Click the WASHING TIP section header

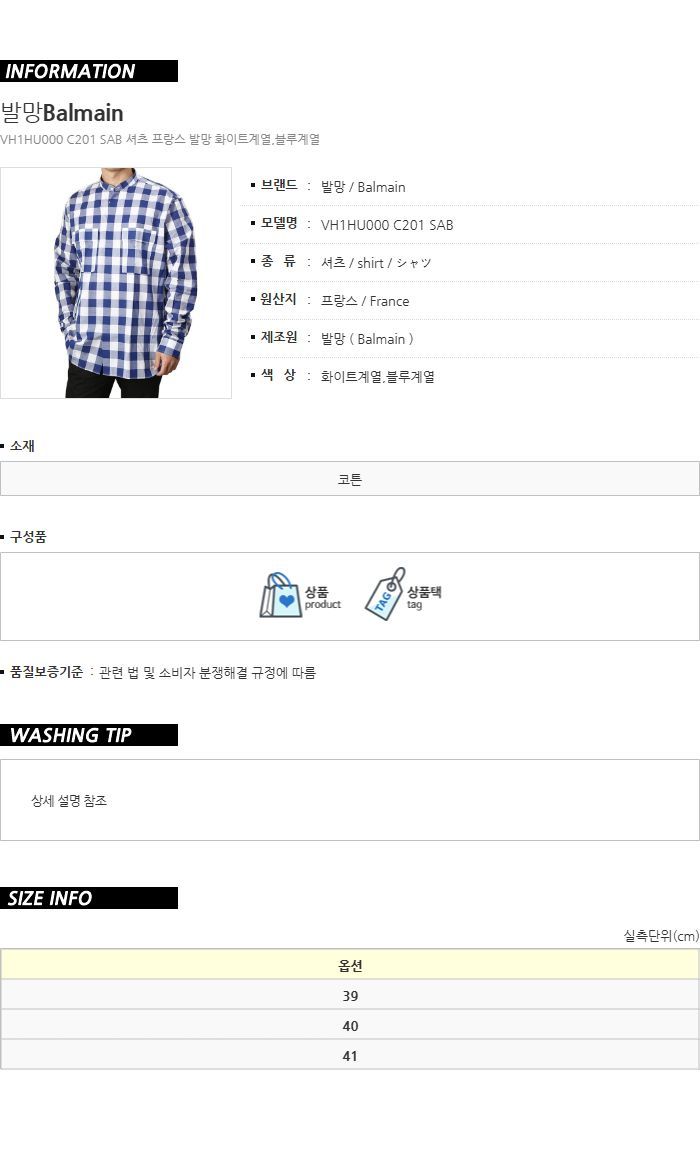point(88,735)
